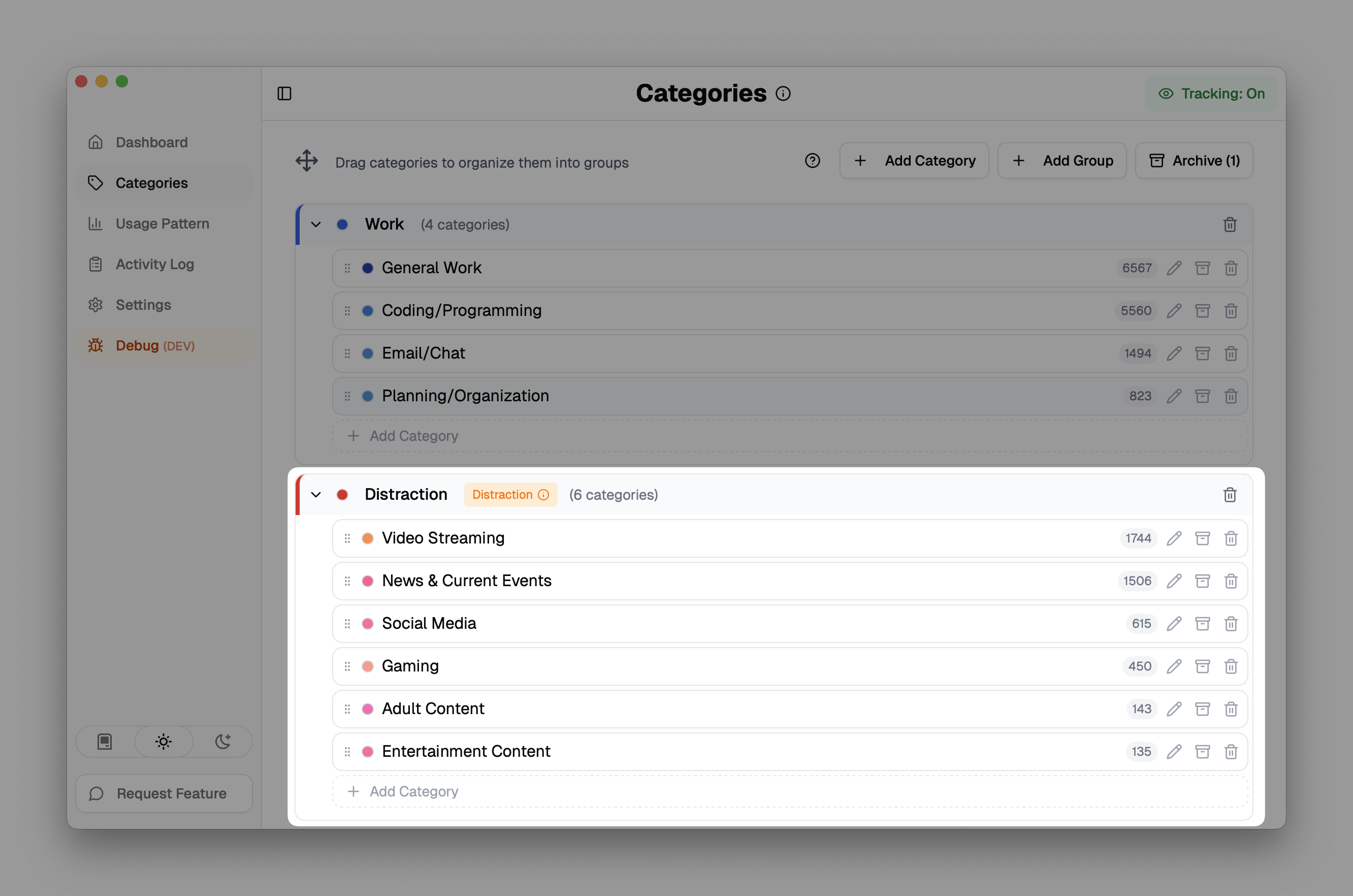
Task: Toggle the sidebar panel icon
Action: [284, 93]
